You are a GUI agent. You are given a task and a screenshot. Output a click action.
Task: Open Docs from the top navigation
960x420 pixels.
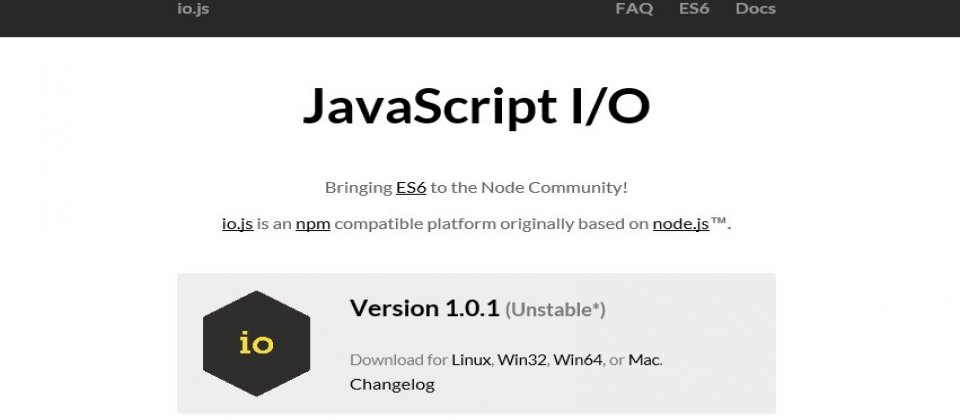click(756, 9)
